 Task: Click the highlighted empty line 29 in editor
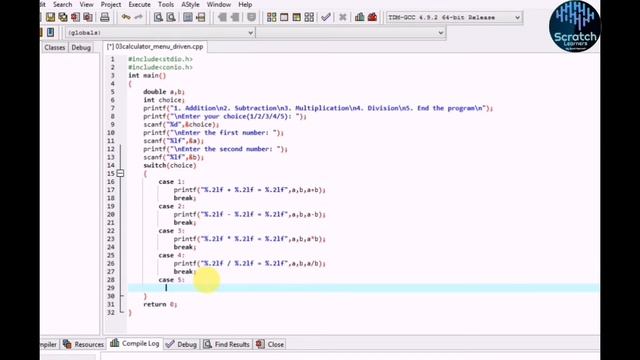(363, 288)
